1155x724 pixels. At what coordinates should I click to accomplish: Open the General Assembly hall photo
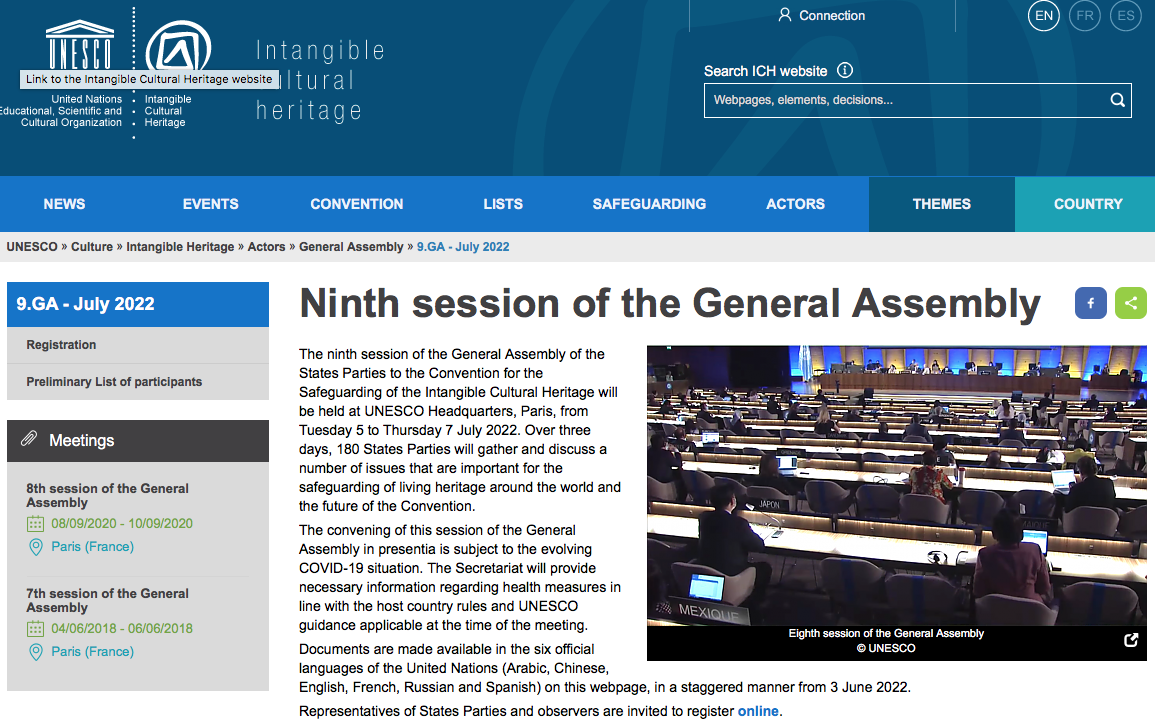(896, 485)
